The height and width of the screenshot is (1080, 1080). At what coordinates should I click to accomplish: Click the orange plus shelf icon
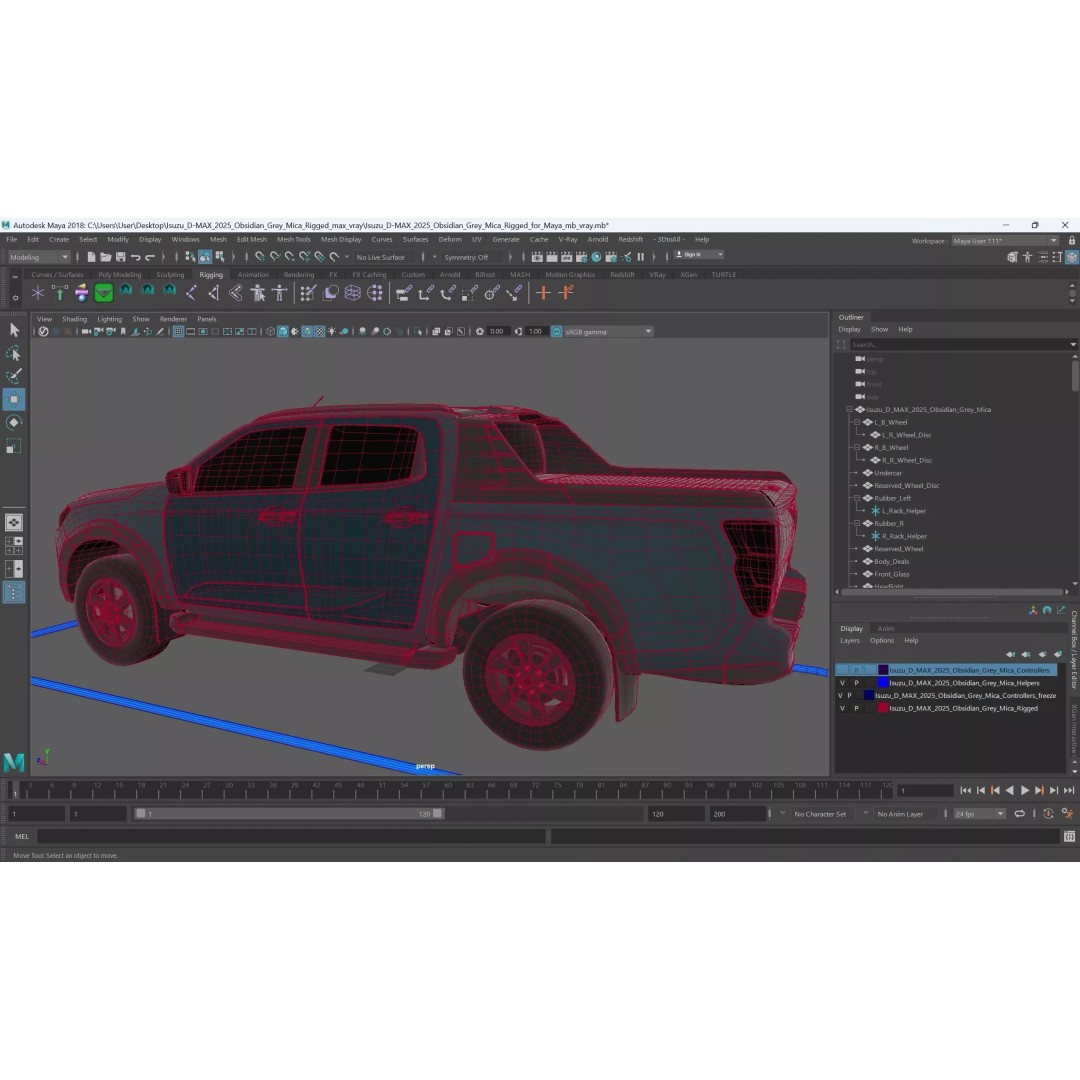tap(543, 293)
